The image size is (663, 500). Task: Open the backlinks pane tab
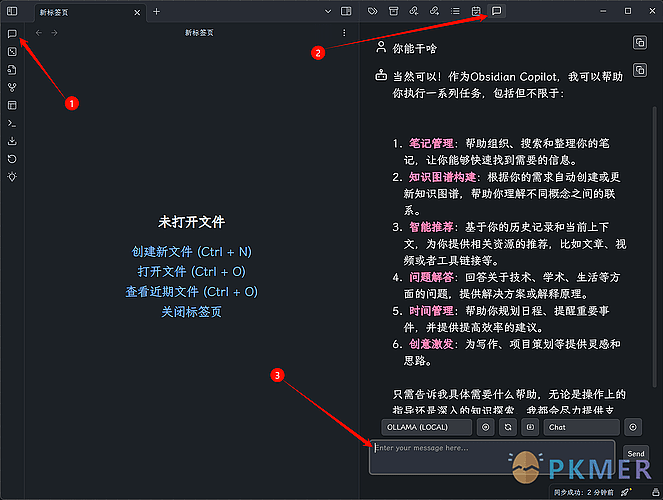tap(414, 11)
